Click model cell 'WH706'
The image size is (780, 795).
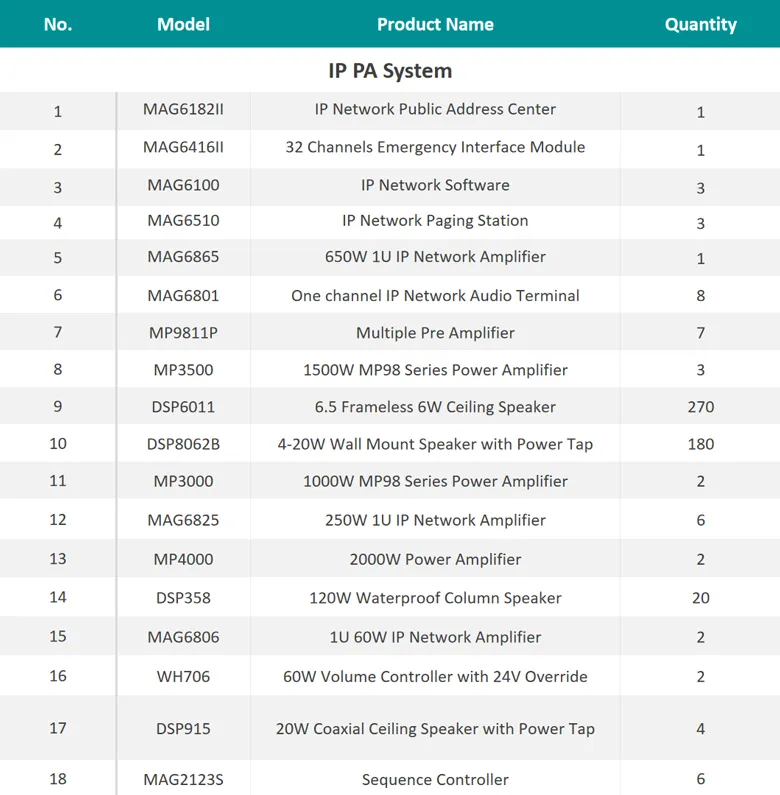click(183, 676)
